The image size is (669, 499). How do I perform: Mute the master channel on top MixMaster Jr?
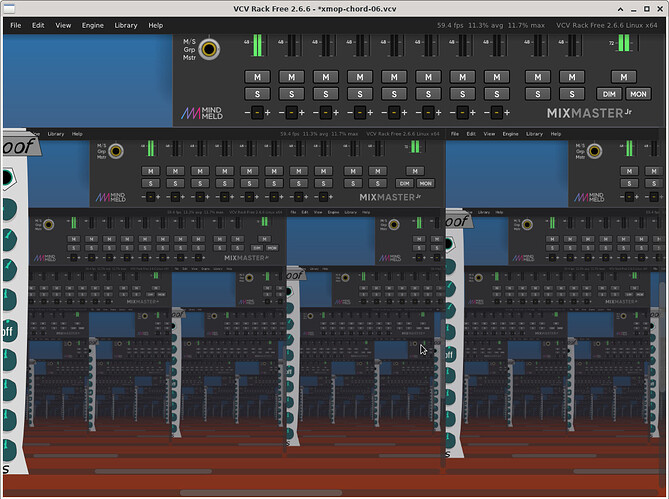(x=624, y=77)
